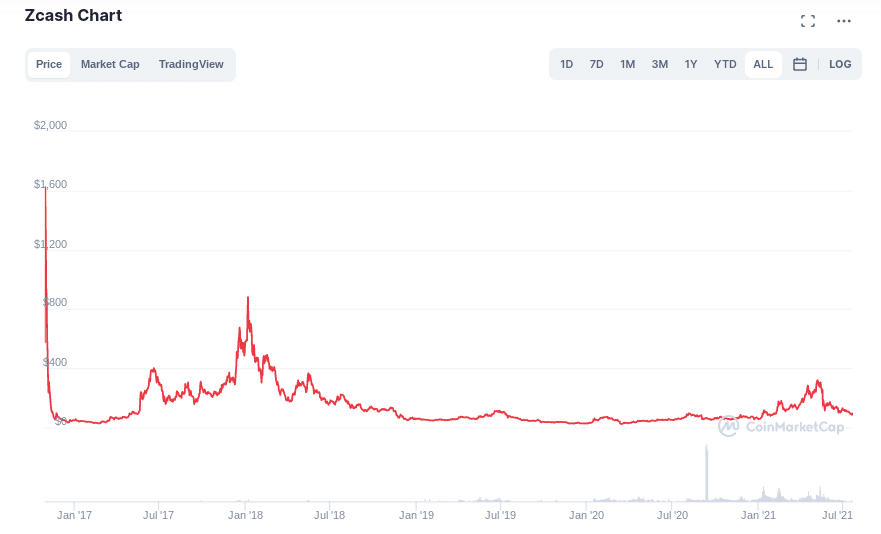Switch to the Price tab
The height and width of the screenshot is (534, 881).
pyautogui.click(x=49, y=64)
